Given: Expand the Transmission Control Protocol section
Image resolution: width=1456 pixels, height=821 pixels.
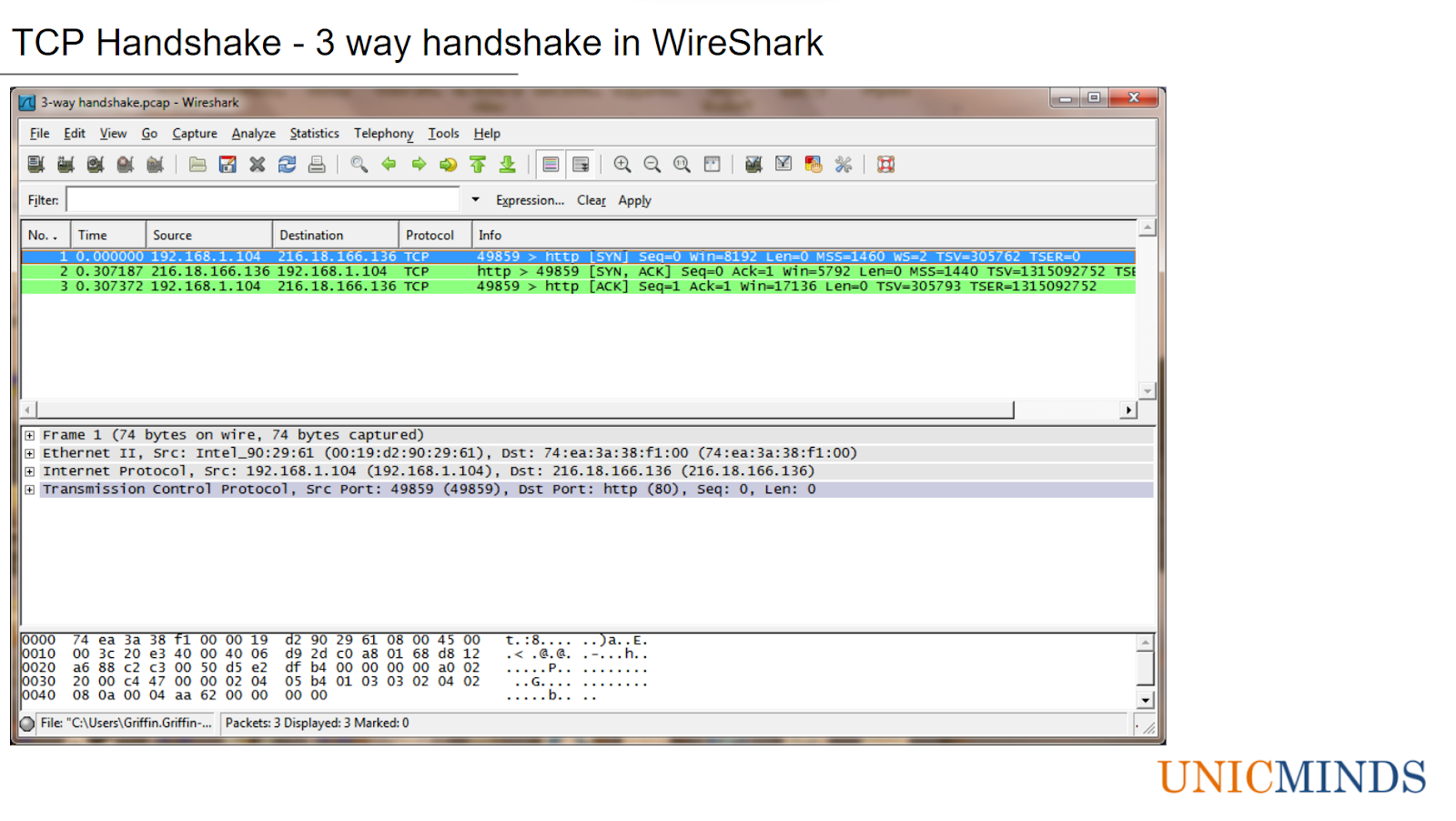Looking at the screenshot, I should coord(30,490).
